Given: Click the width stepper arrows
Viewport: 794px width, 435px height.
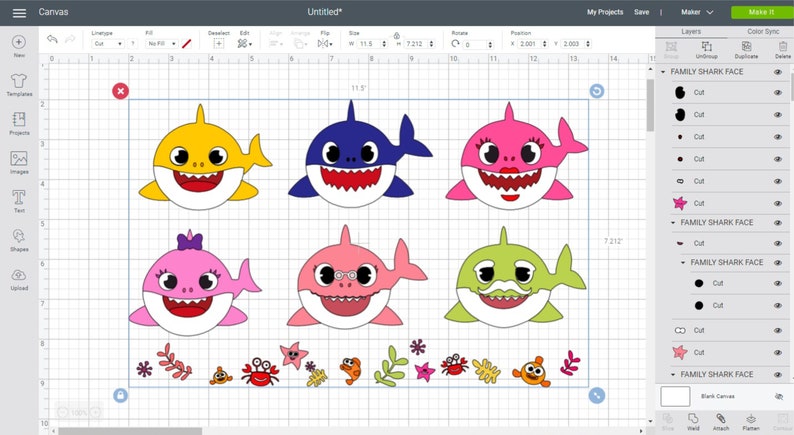Looking at the screenshot, I should point(384,44).
